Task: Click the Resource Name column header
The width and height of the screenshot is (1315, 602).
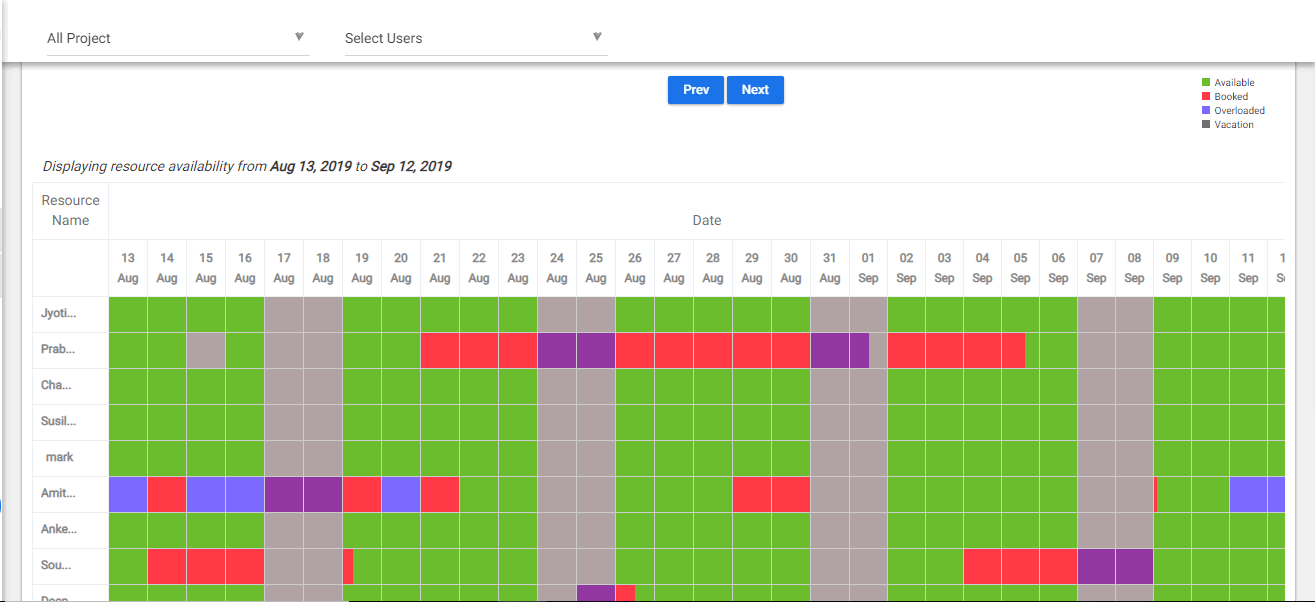Action: pos(70,210)
